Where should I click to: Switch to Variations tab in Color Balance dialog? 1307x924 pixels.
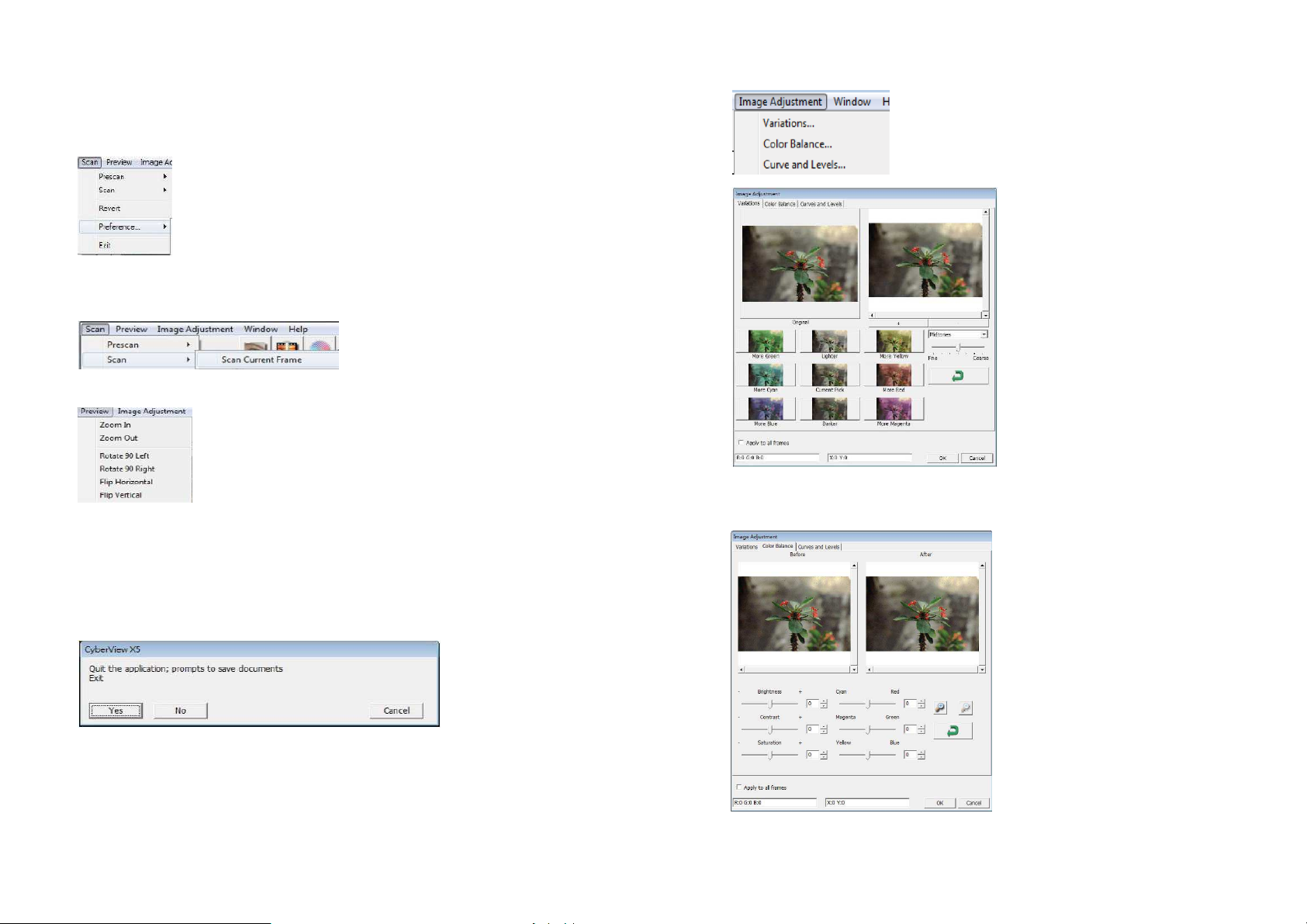pyautogui.click(x=747, y=547)
